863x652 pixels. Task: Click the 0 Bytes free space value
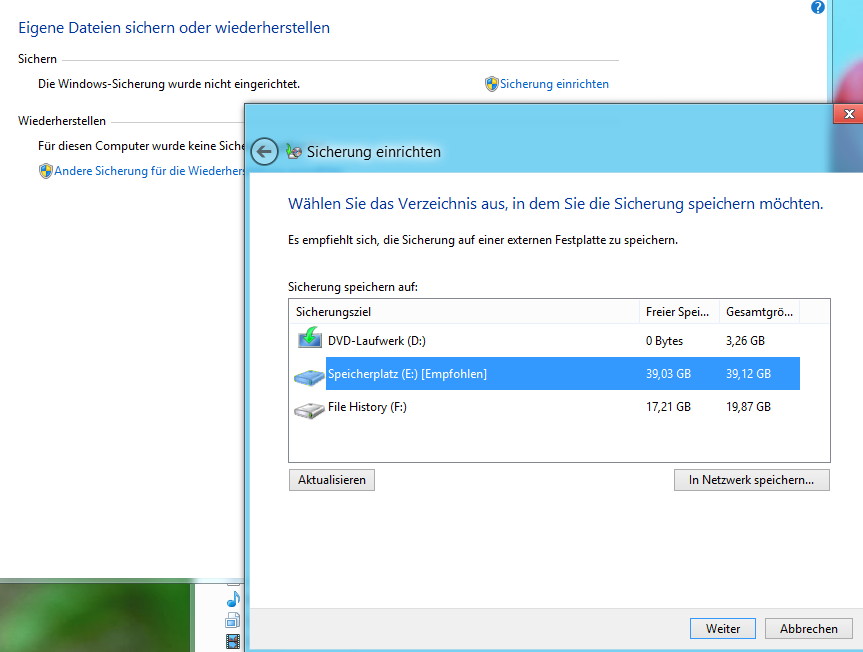tap(664, 341)
